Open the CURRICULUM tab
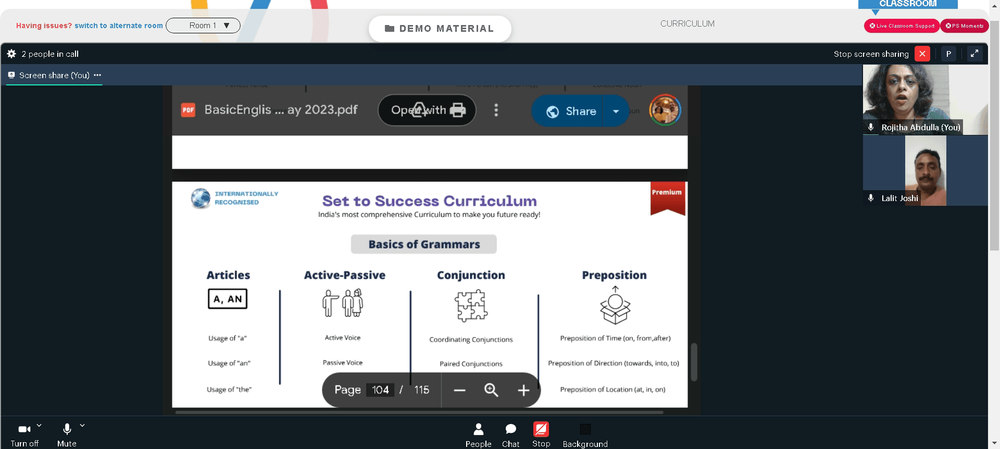This screenshot has width=1000, height=449. click(687, 24)
